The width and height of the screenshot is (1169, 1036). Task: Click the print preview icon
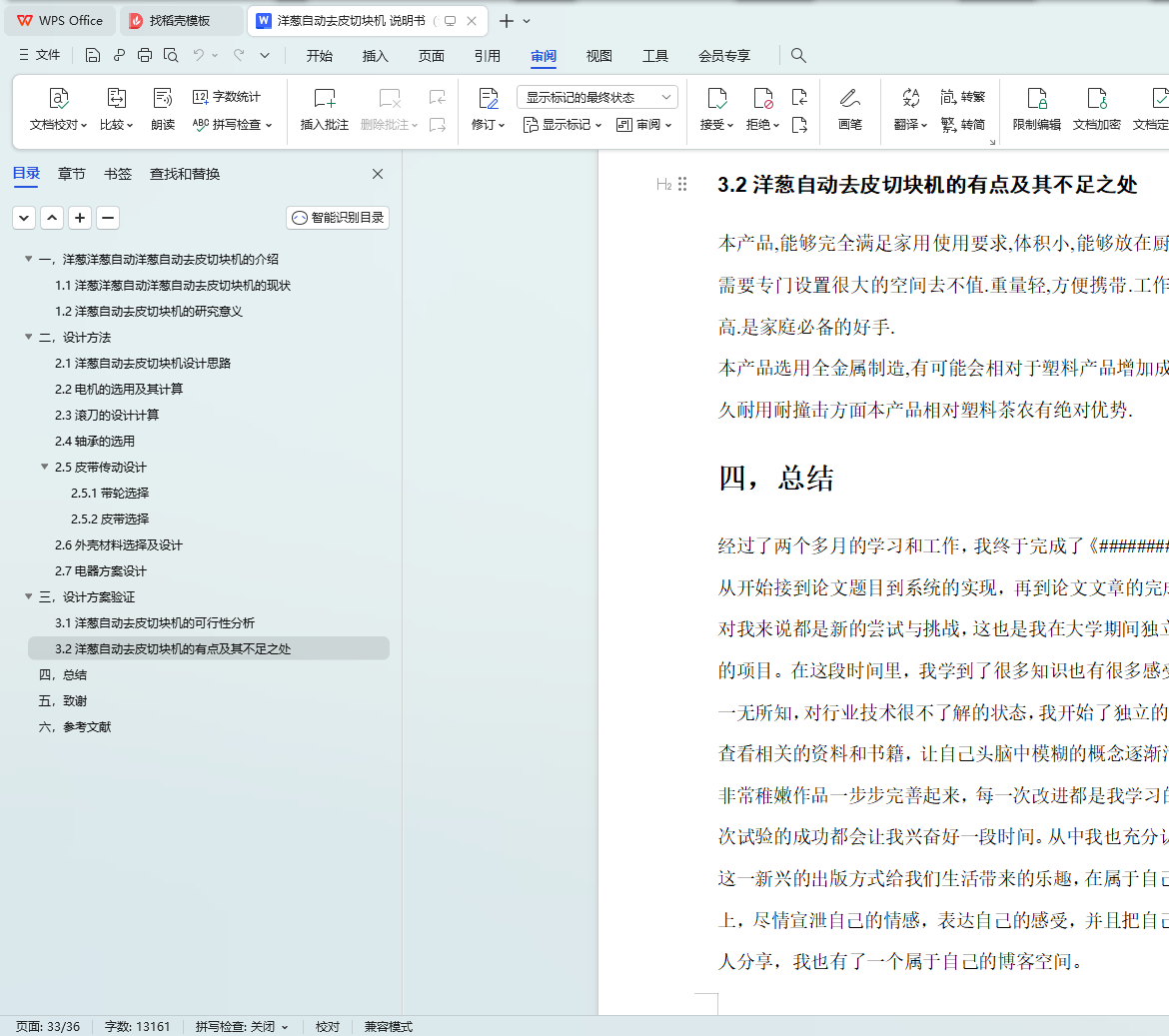coord(171,55)
